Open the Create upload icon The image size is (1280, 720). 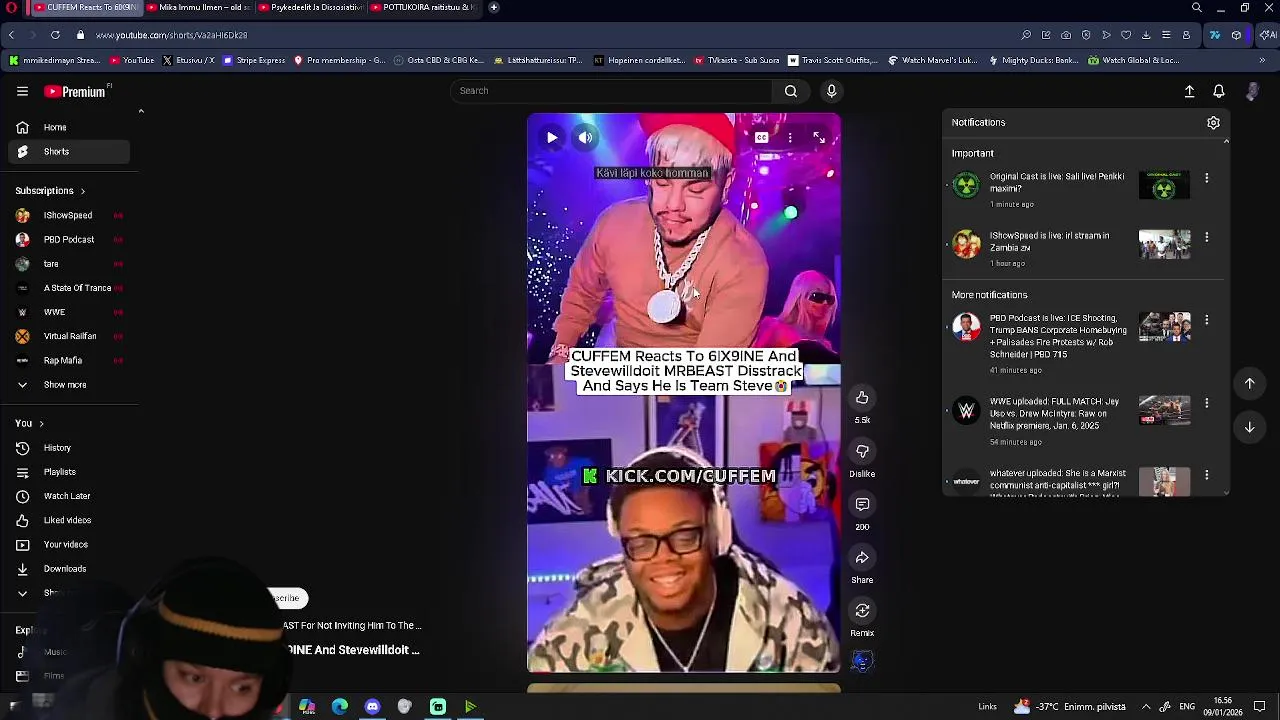point(1189,91)
